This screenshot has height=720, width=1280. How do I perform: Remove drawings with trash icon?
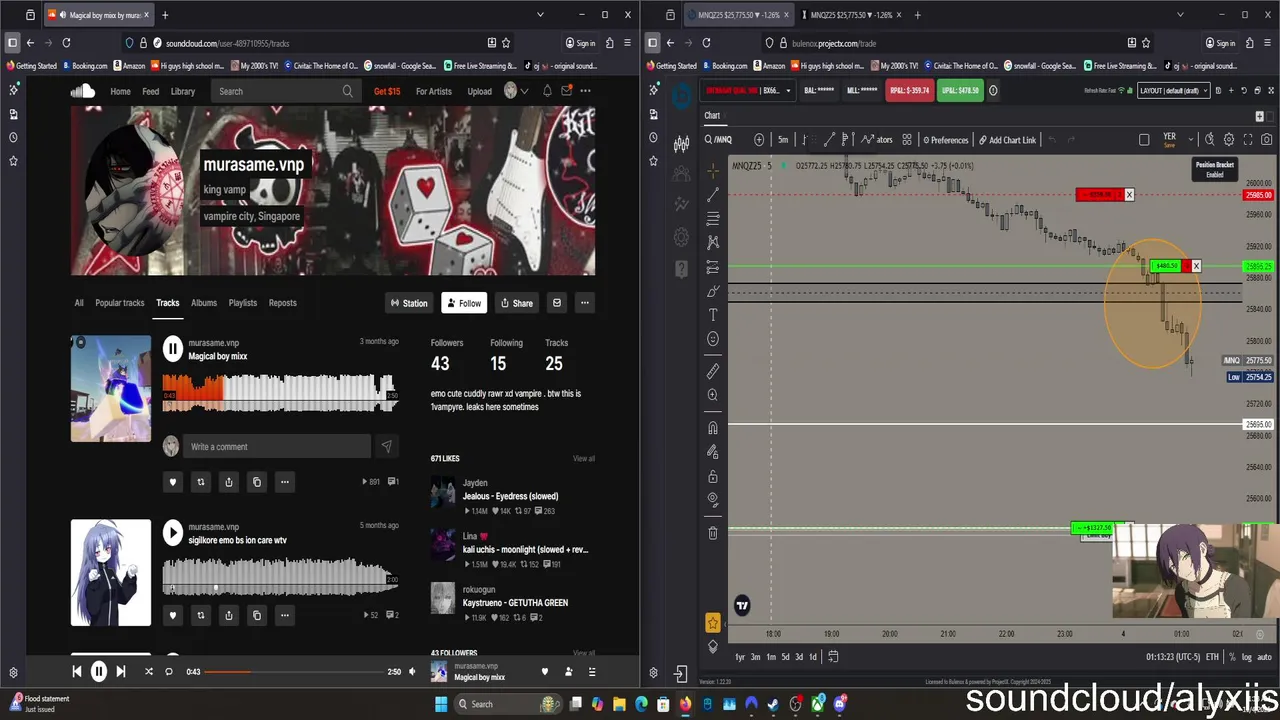tap(713, 533)
